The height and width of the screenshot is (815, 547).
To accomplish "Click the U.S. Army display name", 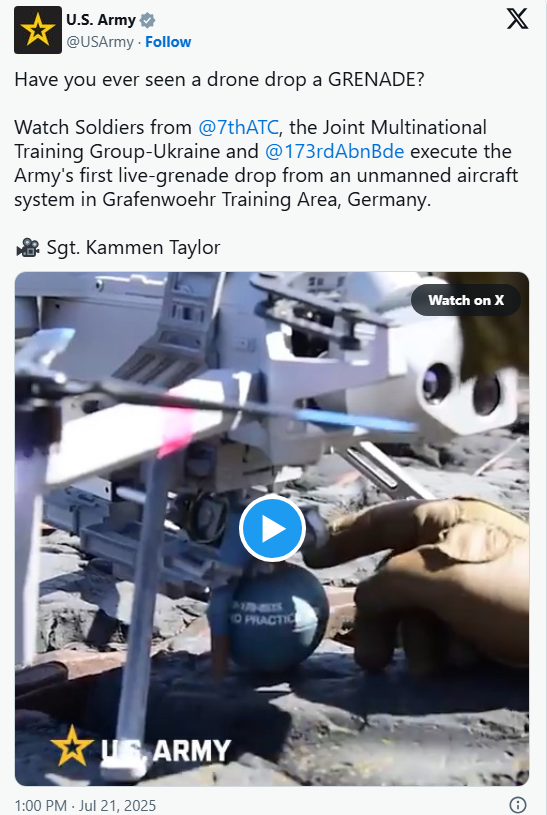I will (x=101, y=20).
